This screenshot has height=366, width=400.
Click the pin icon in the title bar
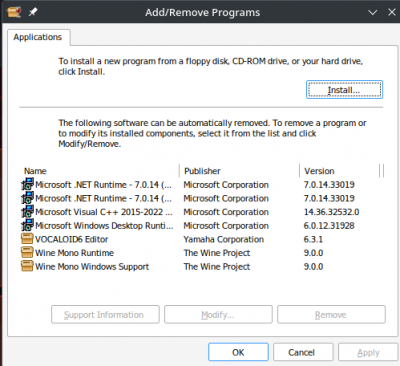33,12
